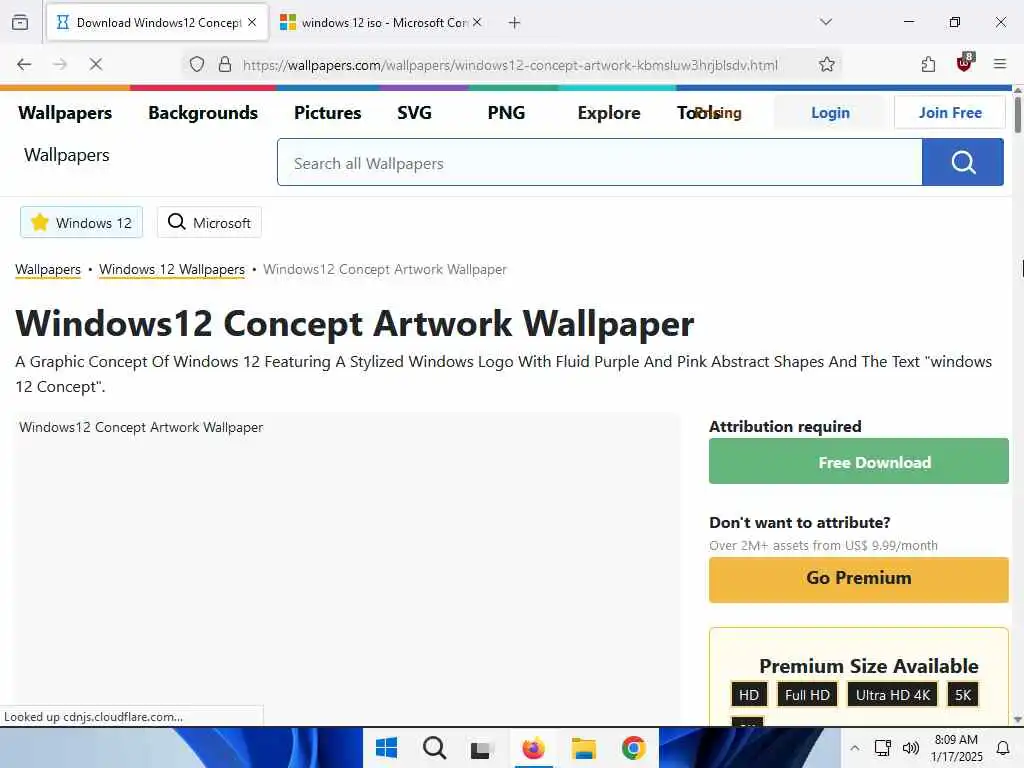This screenshot has width=1024, height=768.
Task: Click the URL address bar
Action: pos(511,65)
